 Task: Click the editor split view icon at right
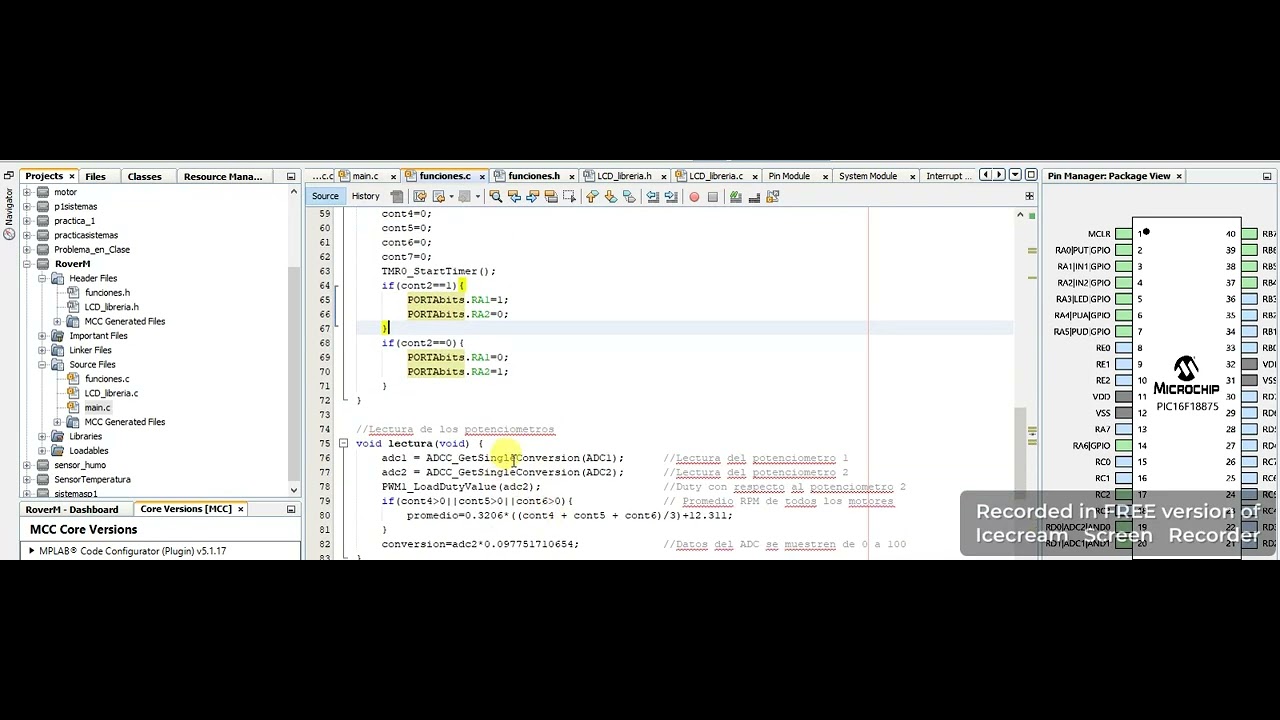coord(1029,196)
